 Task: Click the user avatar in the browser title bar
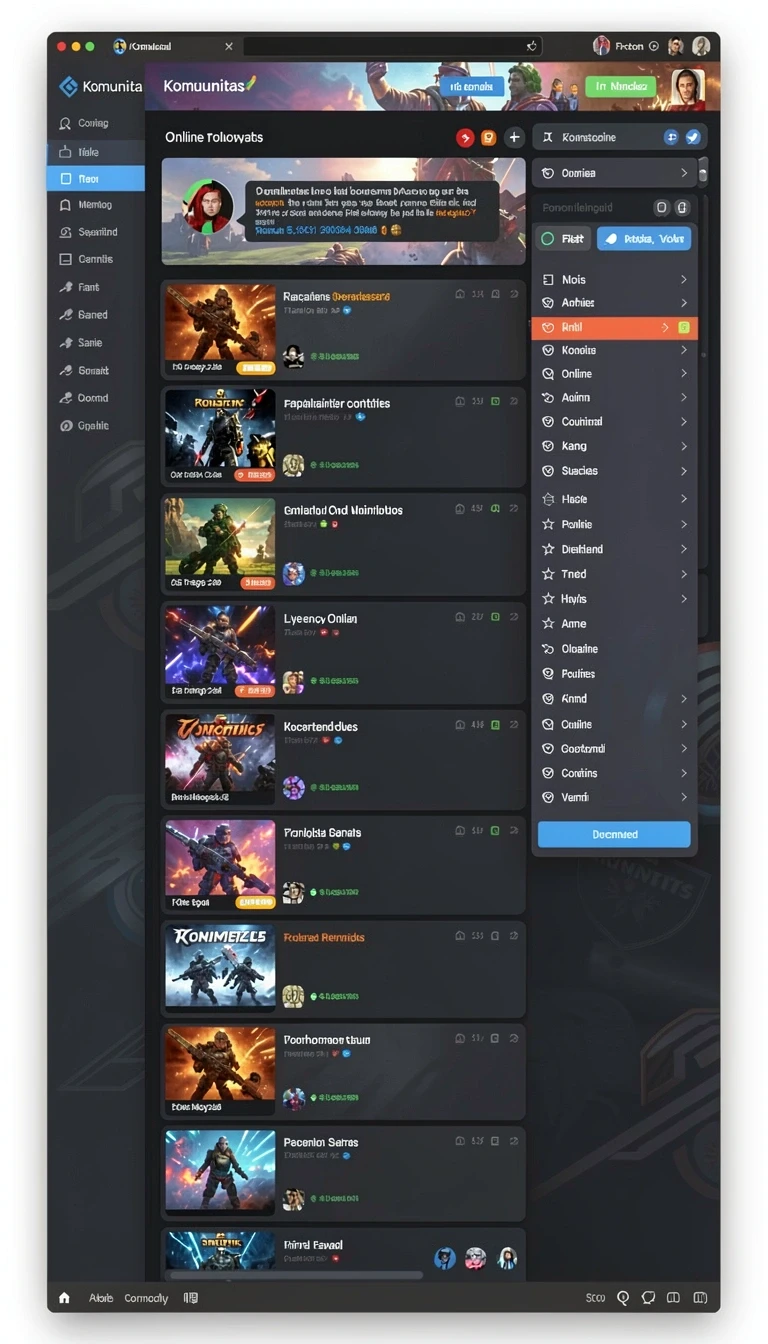pos(602,46)
